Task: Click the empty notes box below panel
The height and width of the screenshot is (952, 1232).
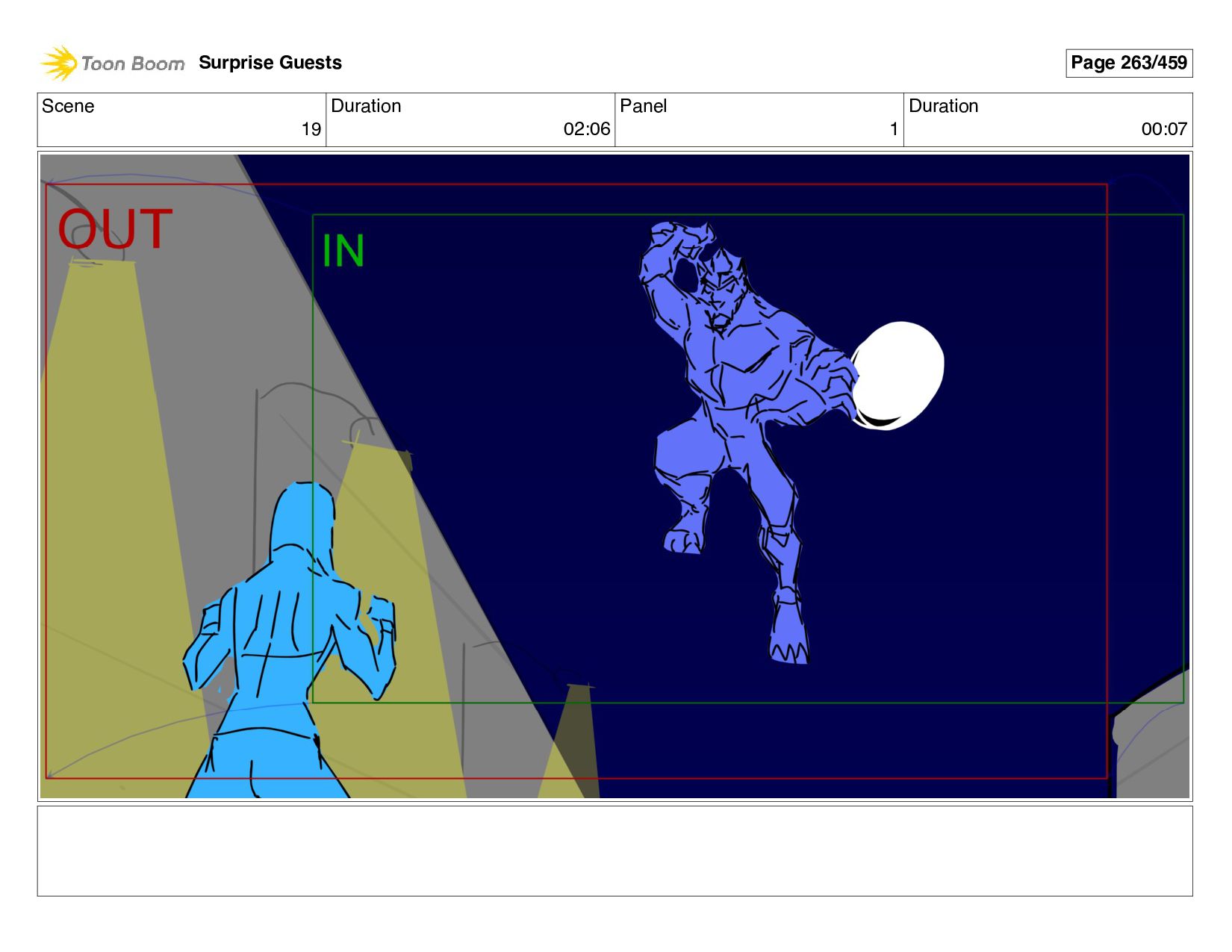Action: (x=615, y=850)
